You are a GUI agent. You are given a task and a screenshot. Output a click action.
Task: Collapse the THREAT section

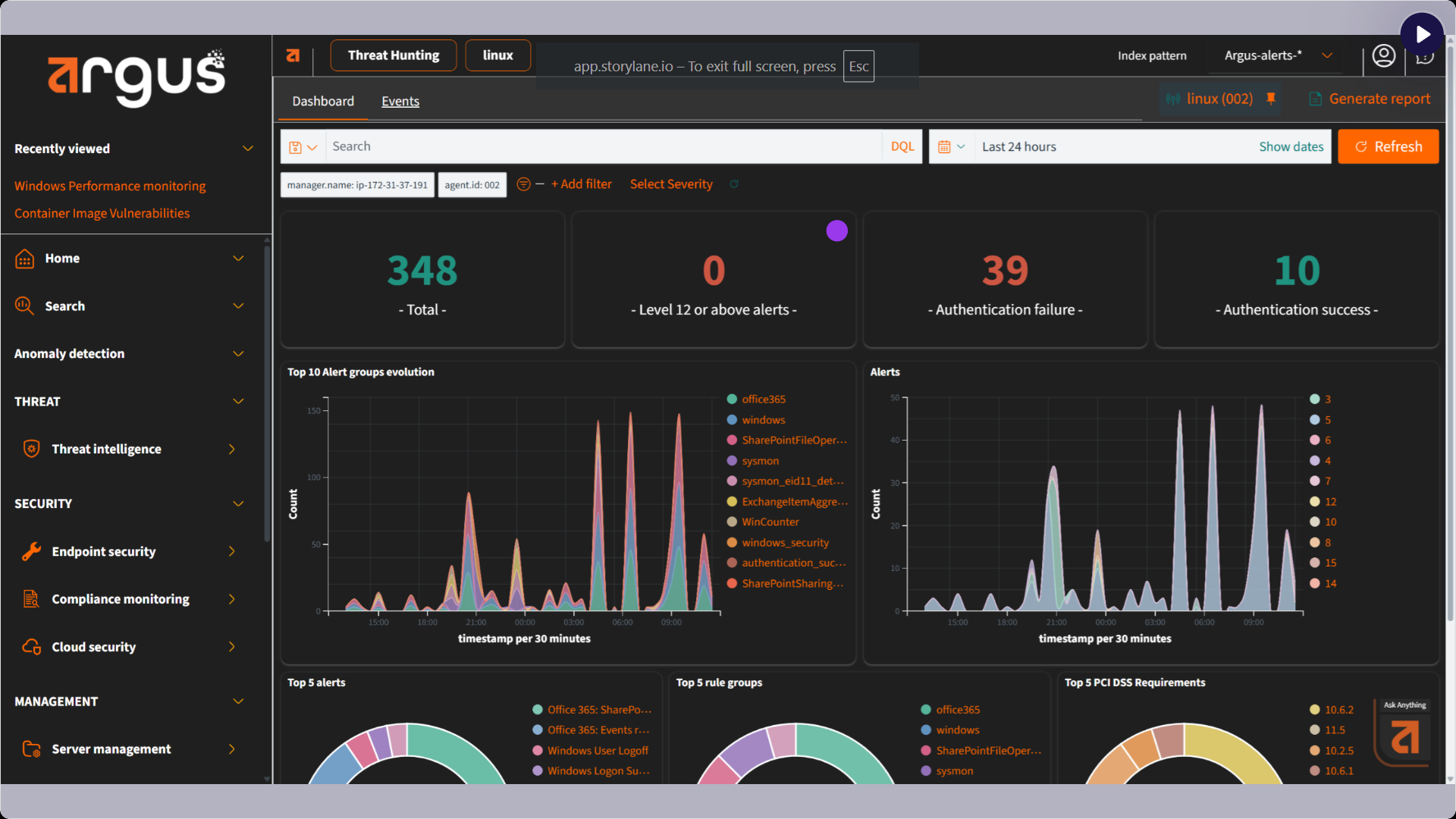tap(238, 401)
